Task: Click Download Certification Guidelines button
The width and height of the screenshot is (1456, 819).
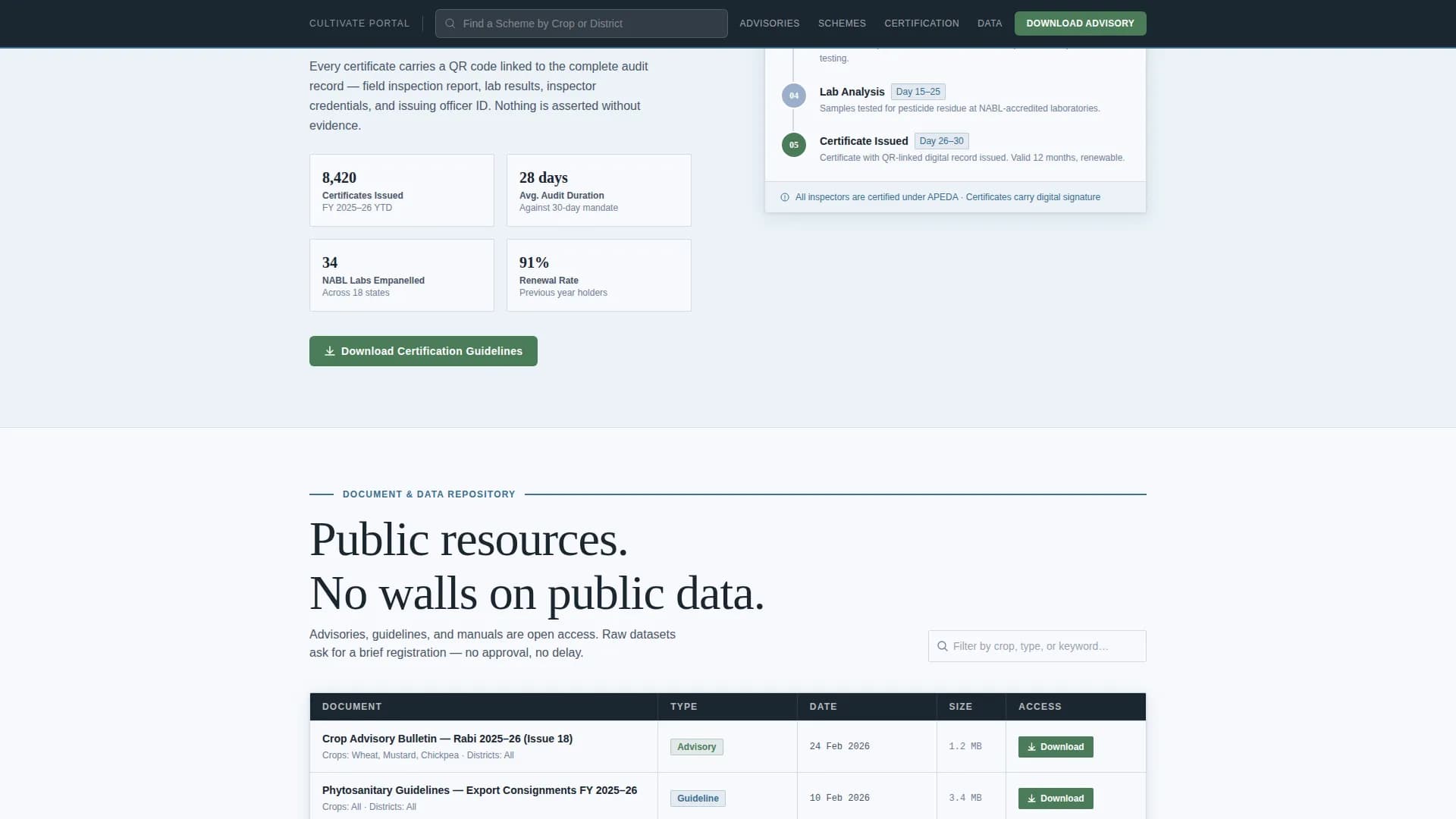Action: point(423,351)
